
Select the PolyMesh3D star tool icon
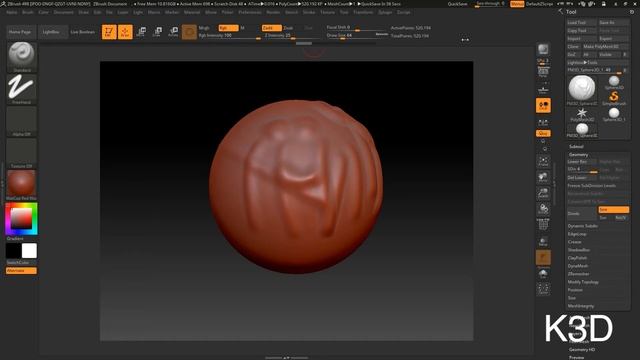(582, 114)
